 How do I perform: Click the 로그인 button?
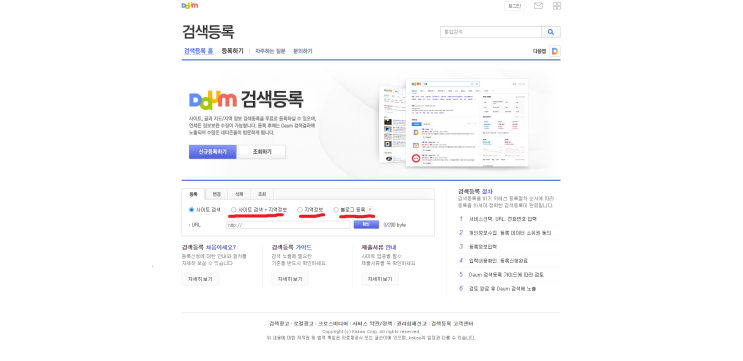click(514, 6)
